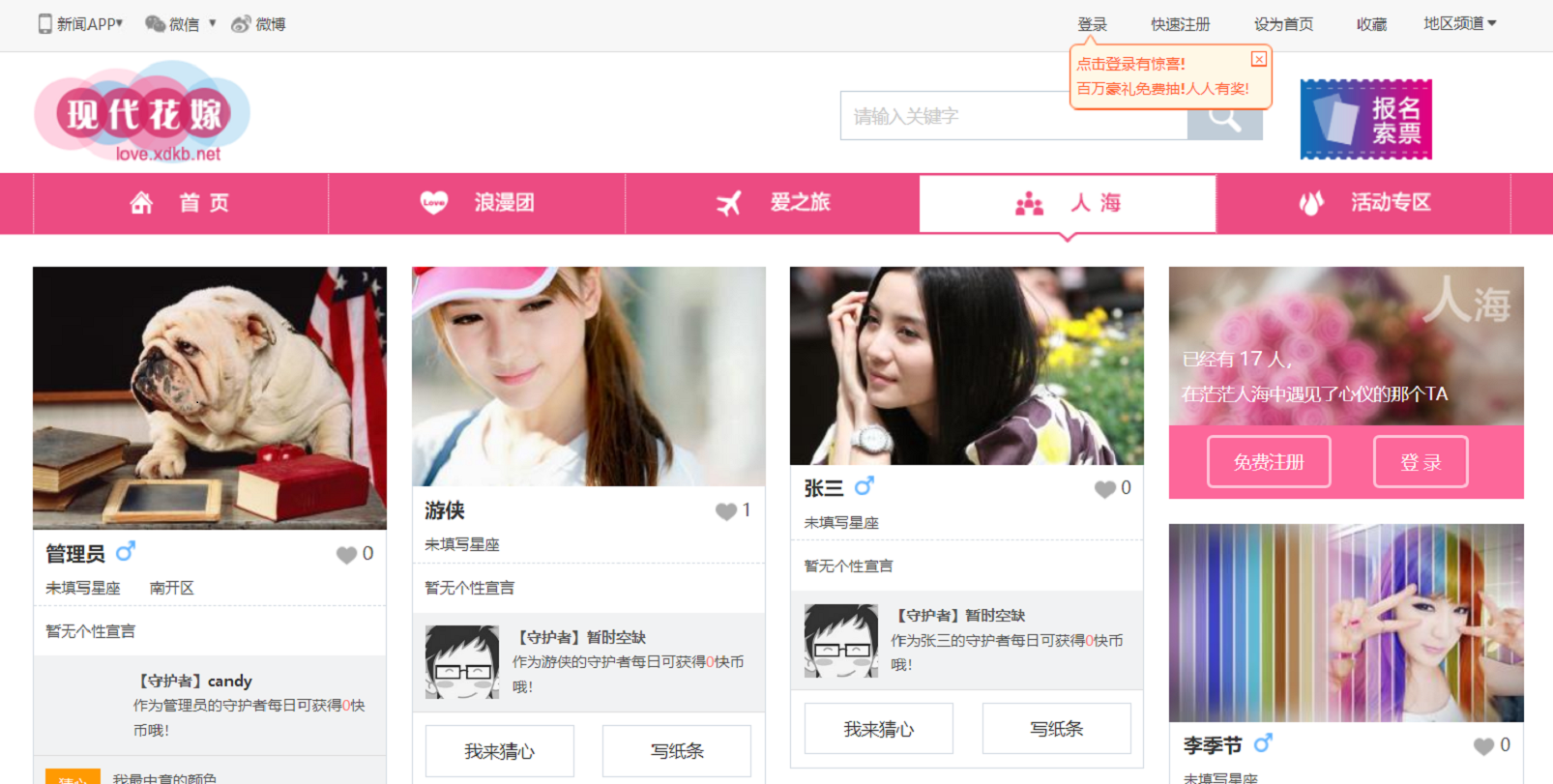Open the 报名索票 ticket banner
Image resolution: width=1553 pixels, height=784 pixels.
pos(1365,119)
